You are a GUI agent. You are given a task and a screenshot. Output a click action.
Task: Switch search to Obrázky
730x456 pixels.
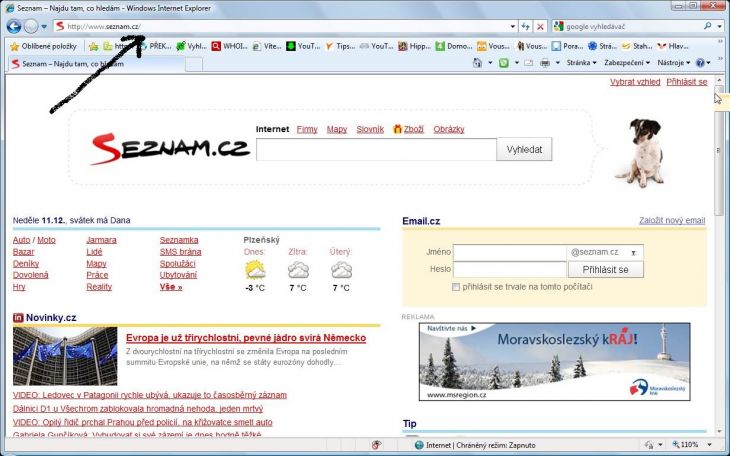(x=449, y=129)
